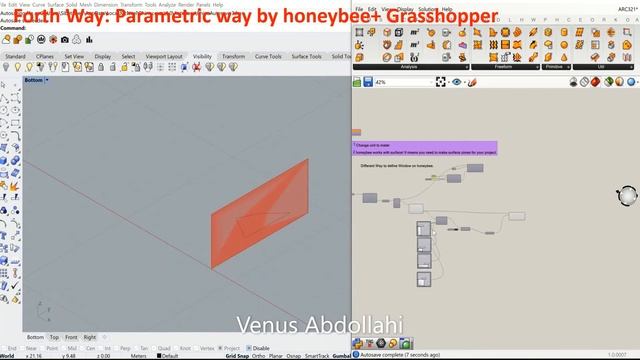Click the dotted grid points icon in Visibility toolbar
The width and height of the screenshot is (640, 360).
[172, 67]
